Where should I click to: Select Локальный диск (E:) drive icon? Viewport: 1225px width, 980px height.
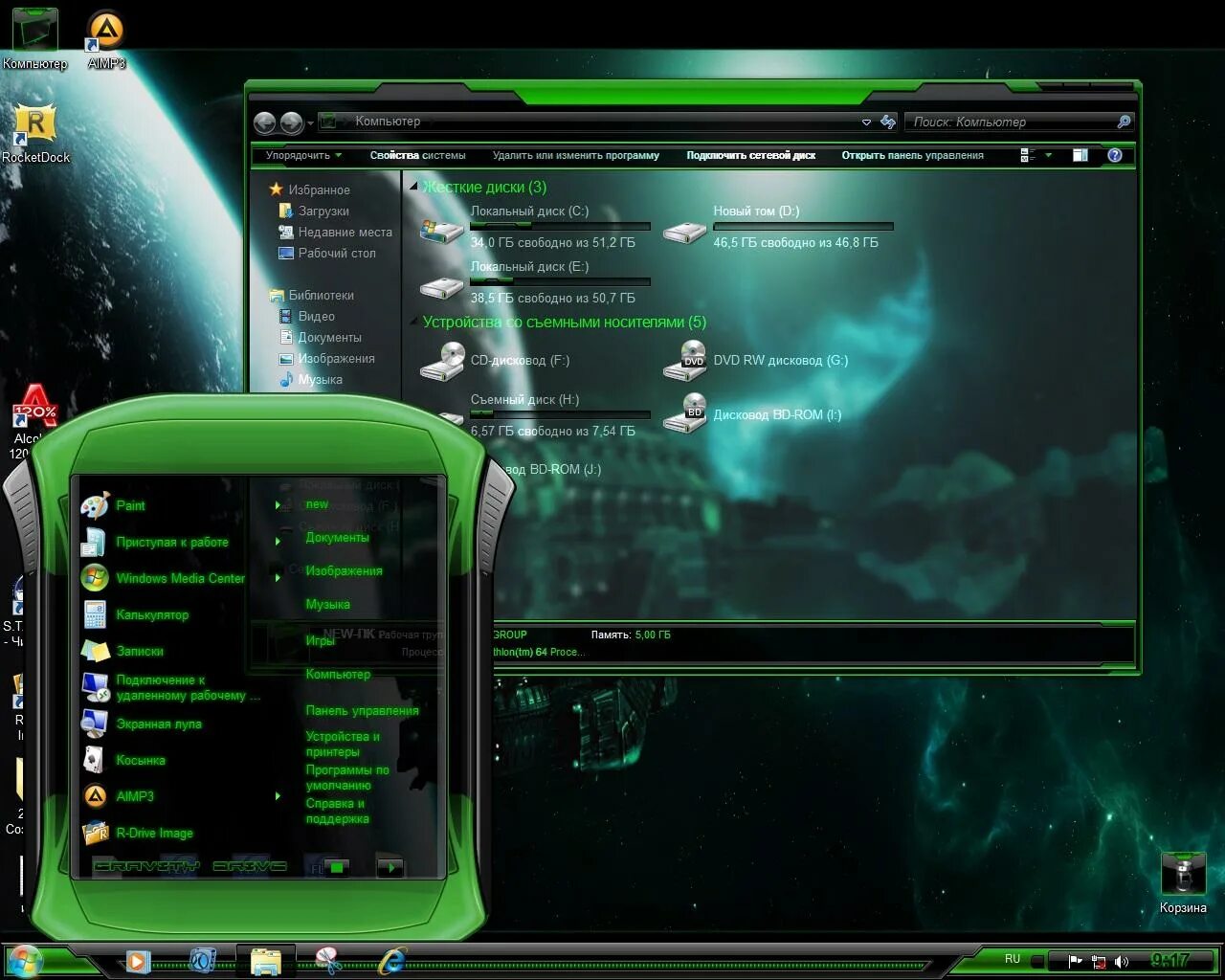[442, 286]
